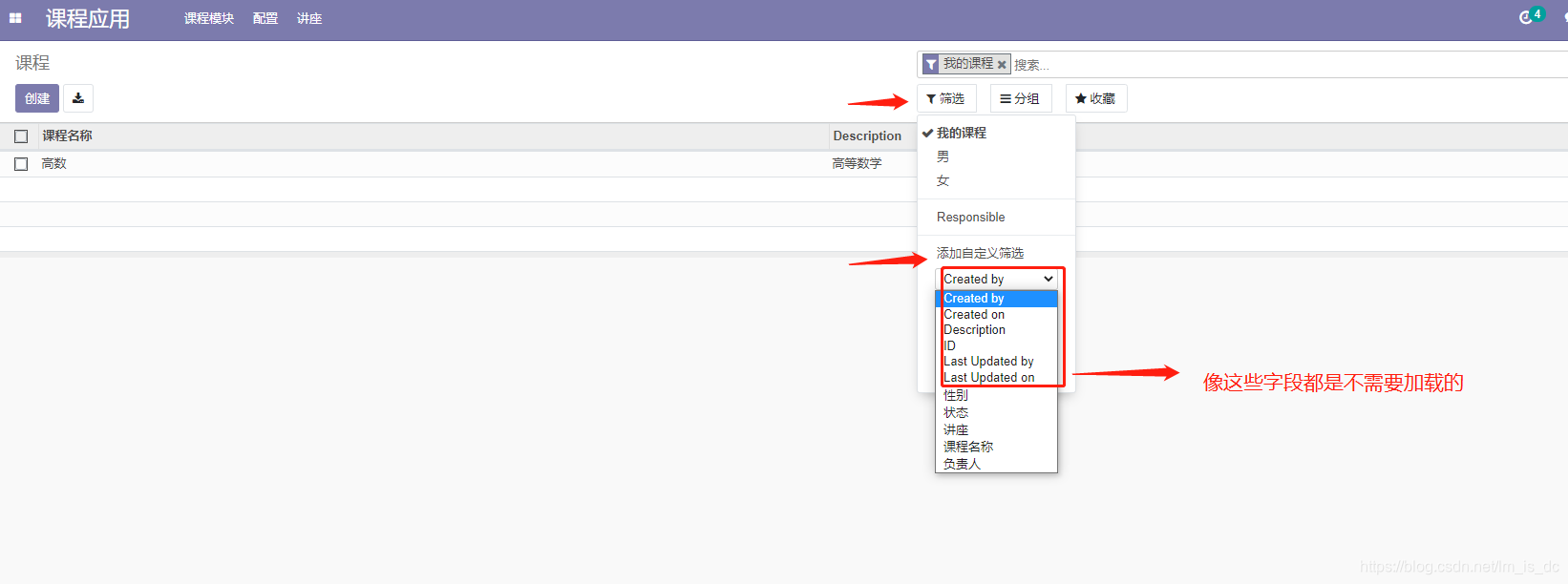Choose Created by in field list
The image size is (1568, 584).
pos(996,299)
